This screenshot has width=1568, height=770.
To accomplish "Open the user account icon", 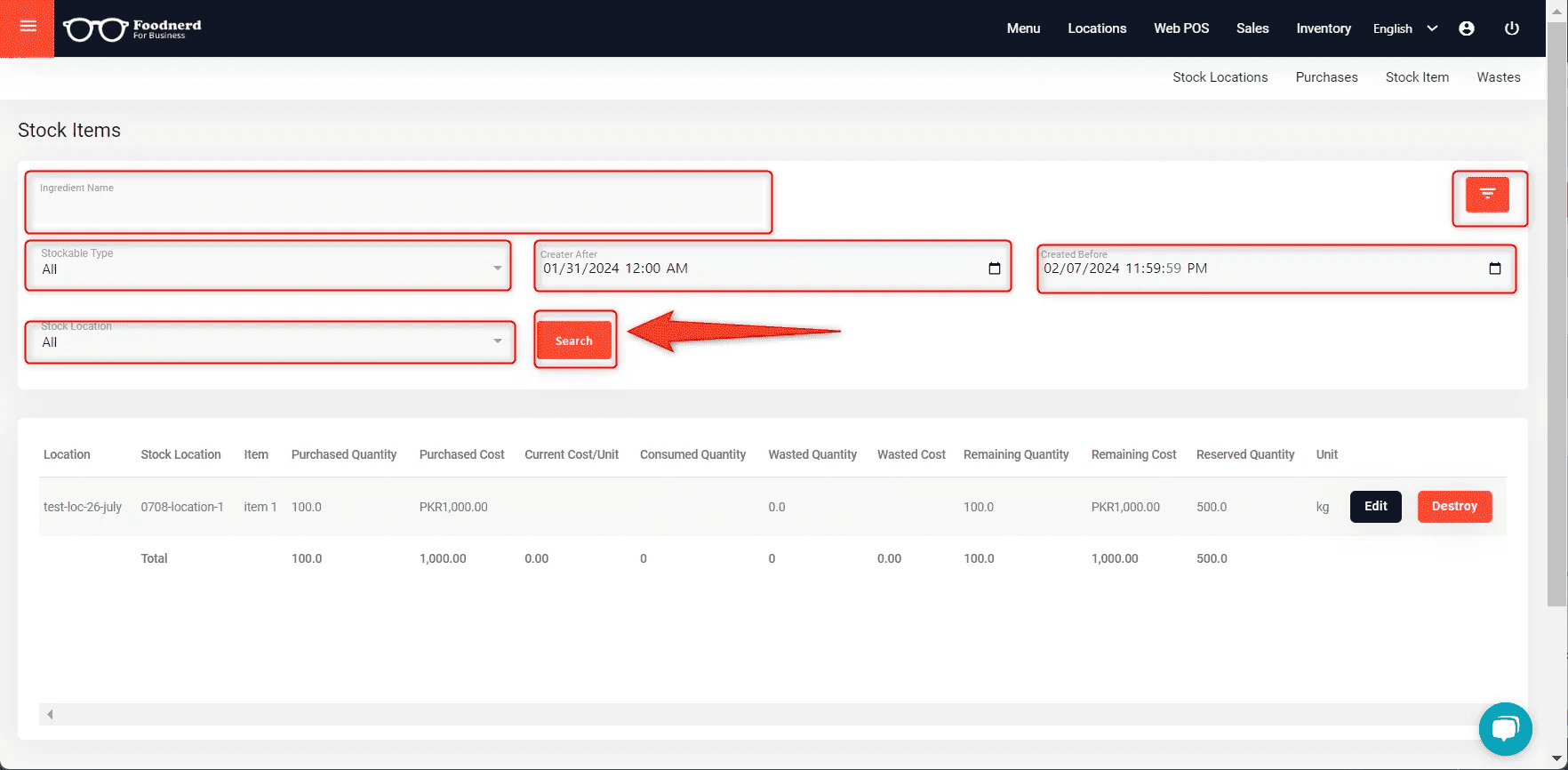I will pos(1467,28).
